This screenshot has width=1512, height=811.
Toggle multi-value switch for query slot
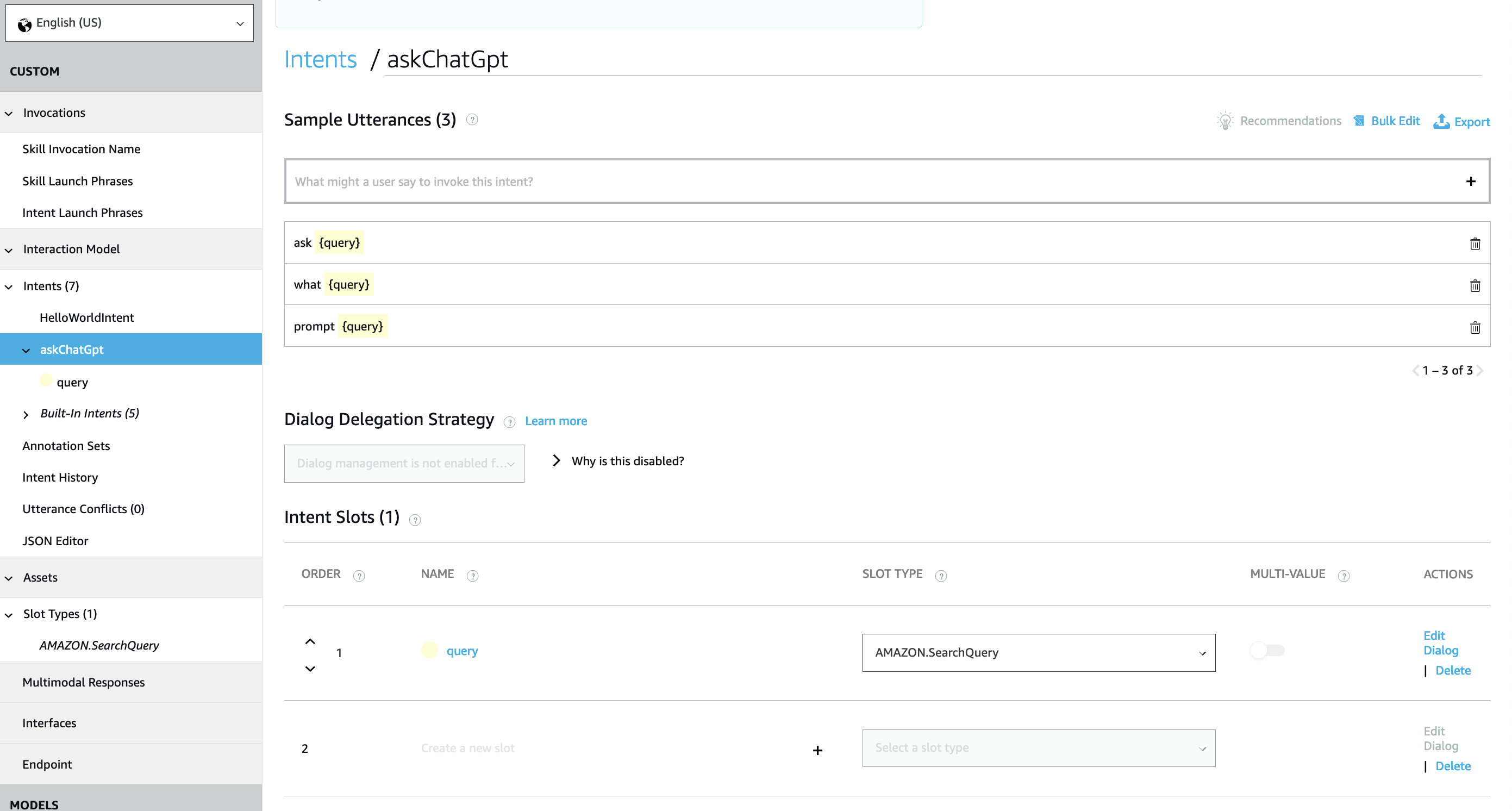1267,650
